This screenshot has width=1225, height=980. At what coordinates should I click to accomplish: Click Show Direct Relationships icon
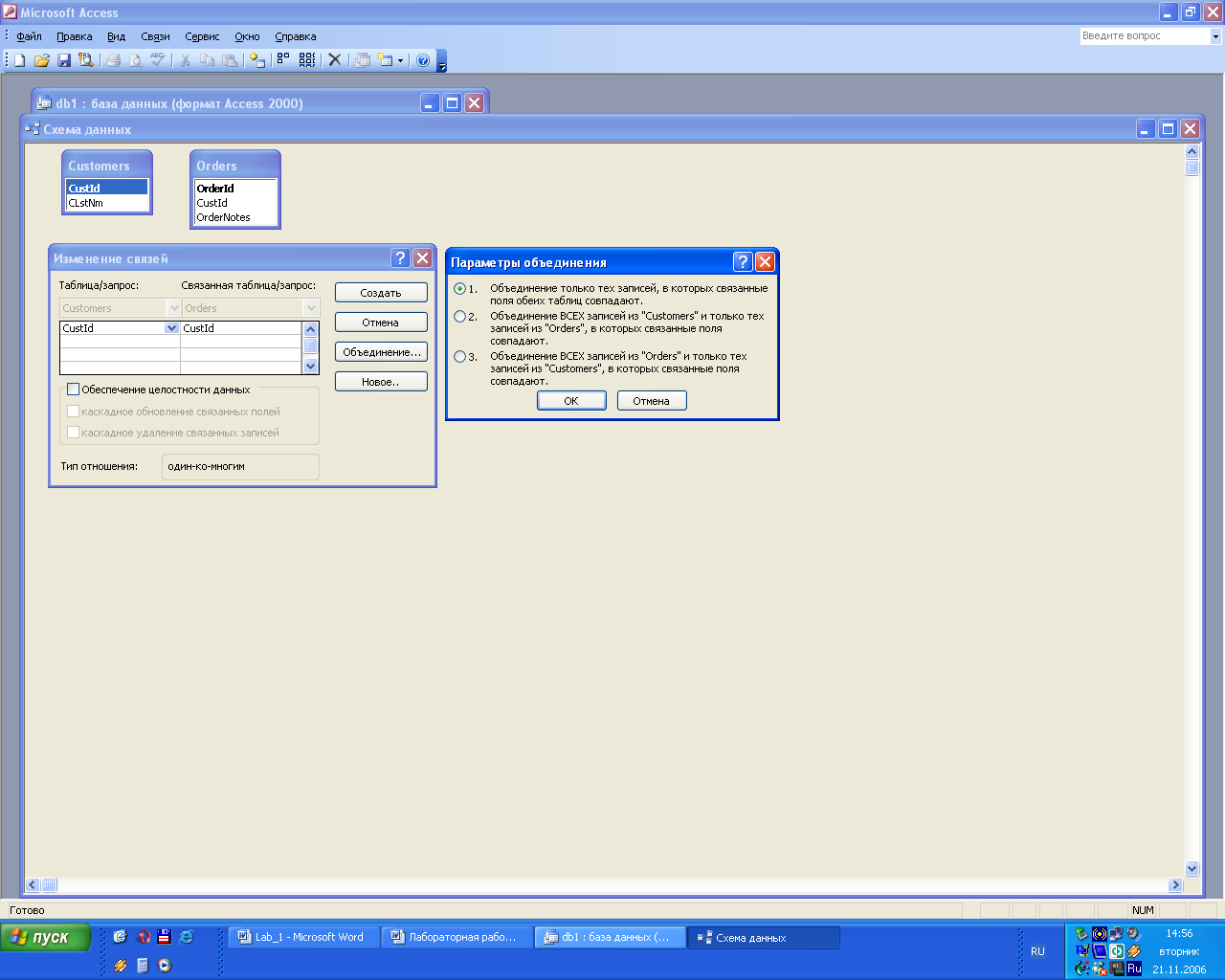click(x=283, y=59)
